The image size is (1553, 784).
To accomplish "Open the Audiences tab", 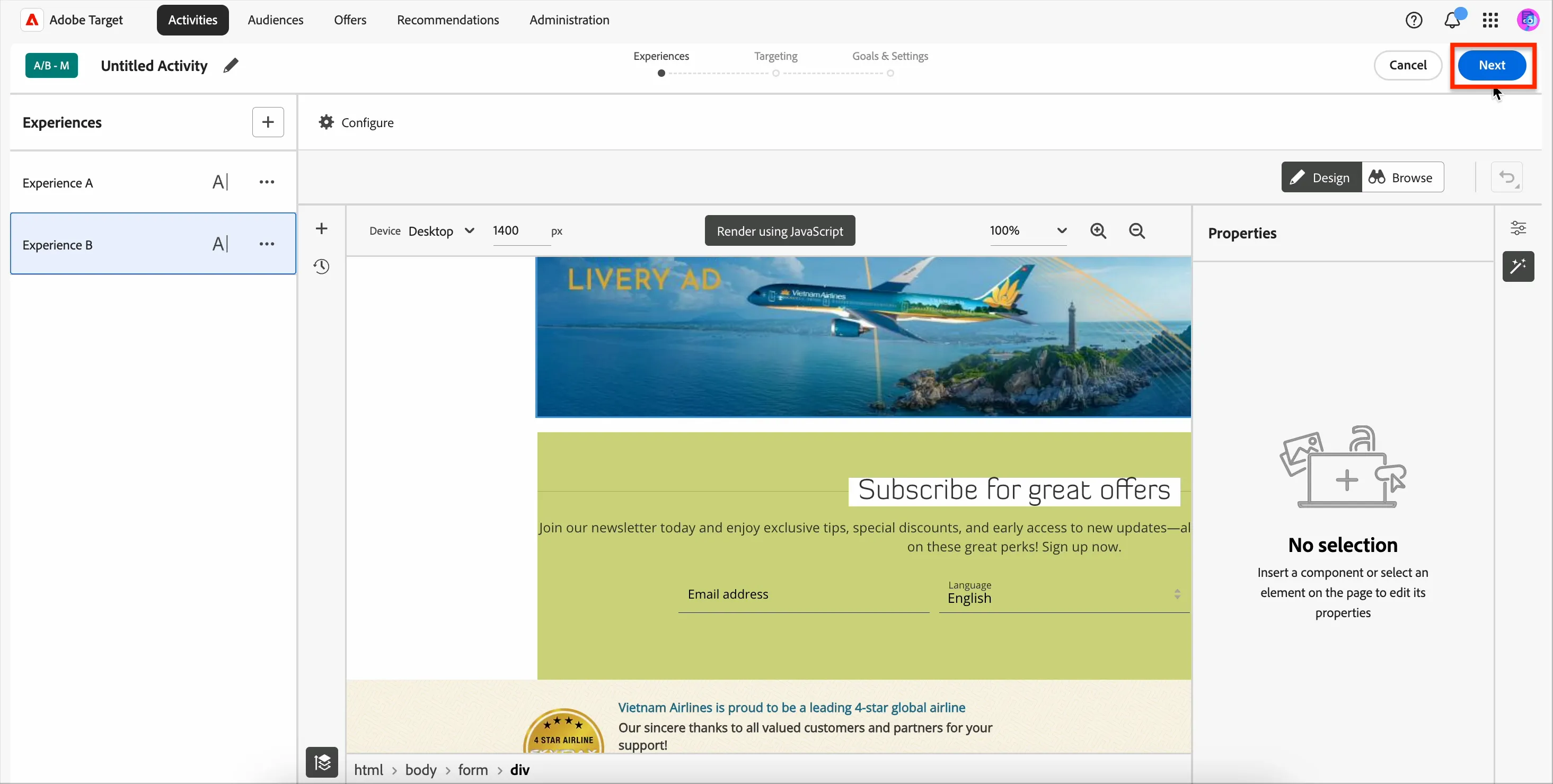I will (276, 20).
